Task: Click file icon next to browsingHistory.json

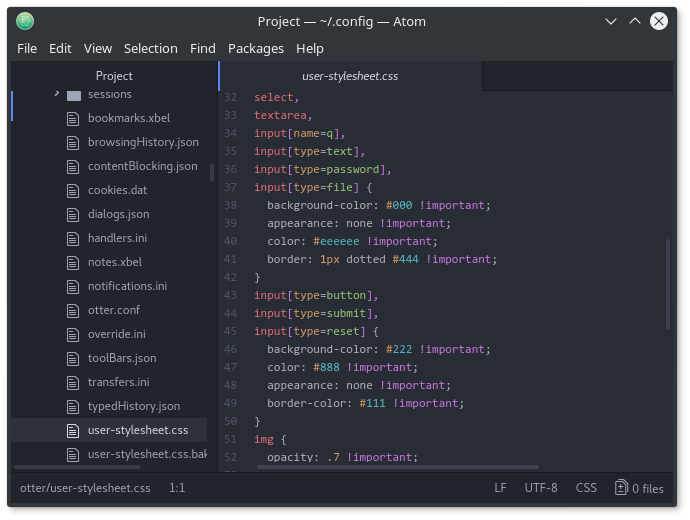Action: coord(73,143)
